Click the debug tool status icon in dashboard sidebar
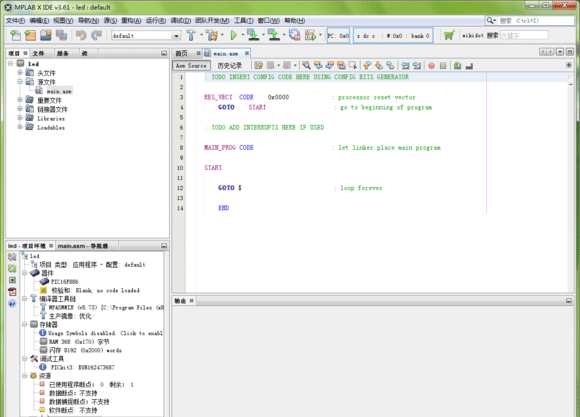The width and height of the screenshot is (580, 417). click(x=12, y=280)
